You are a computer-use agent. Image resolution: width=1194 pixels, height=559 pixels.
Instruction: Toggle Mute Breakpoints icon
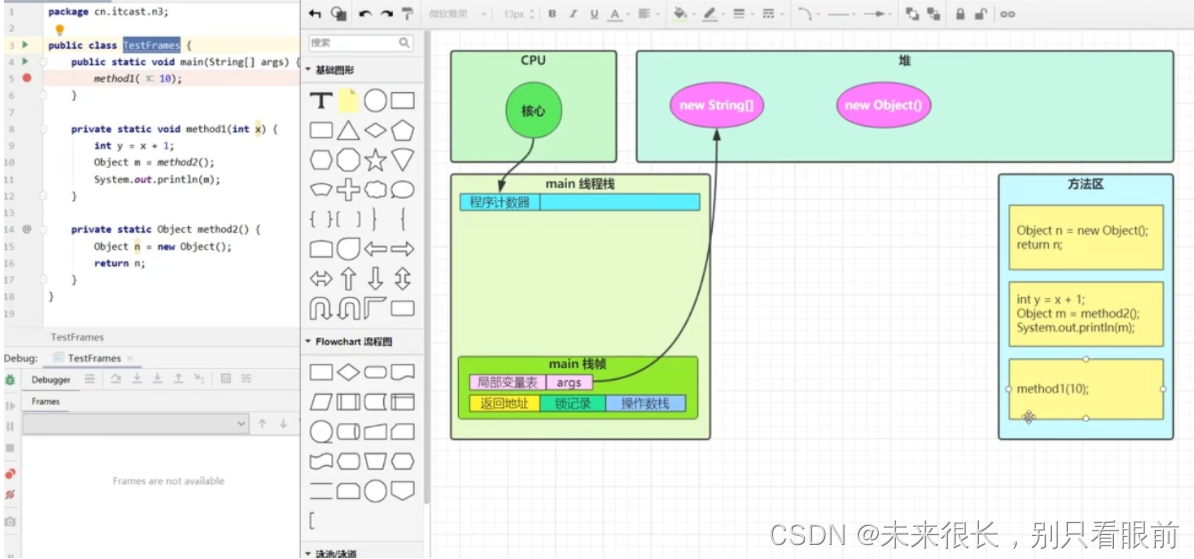tap(10, 494)
